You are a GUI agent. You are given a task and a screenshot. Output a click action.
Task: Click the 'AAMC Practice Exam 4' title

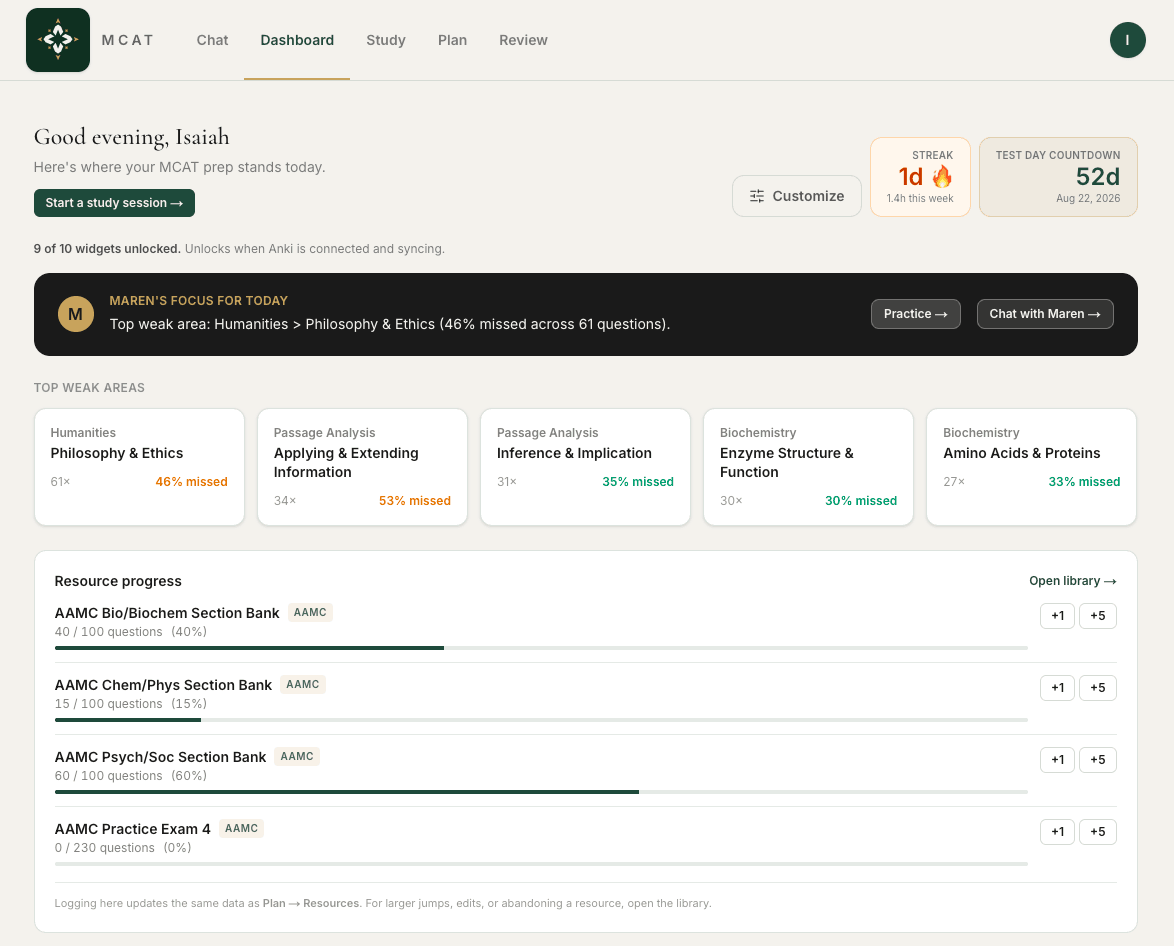tap(133, 828)
